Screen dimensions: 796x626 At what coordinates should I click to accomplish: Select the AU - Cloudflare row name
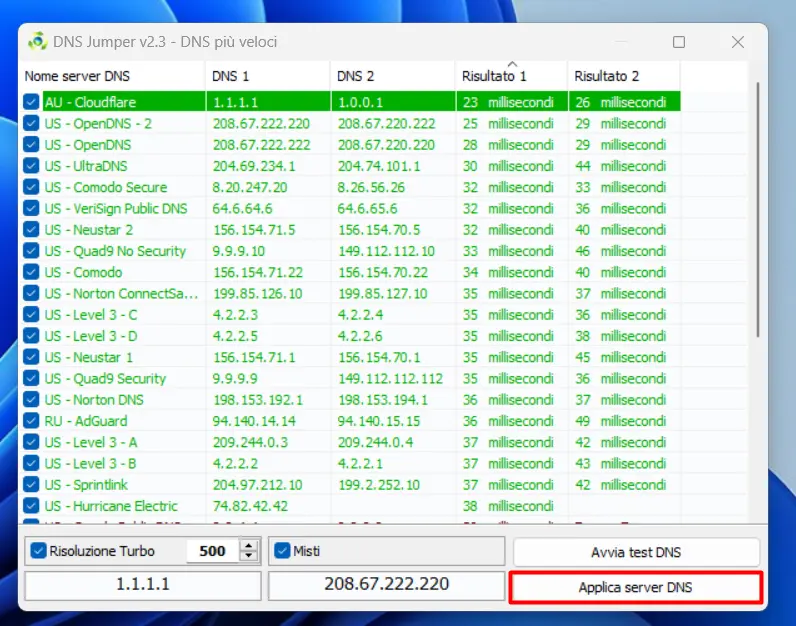click(90, 102)
